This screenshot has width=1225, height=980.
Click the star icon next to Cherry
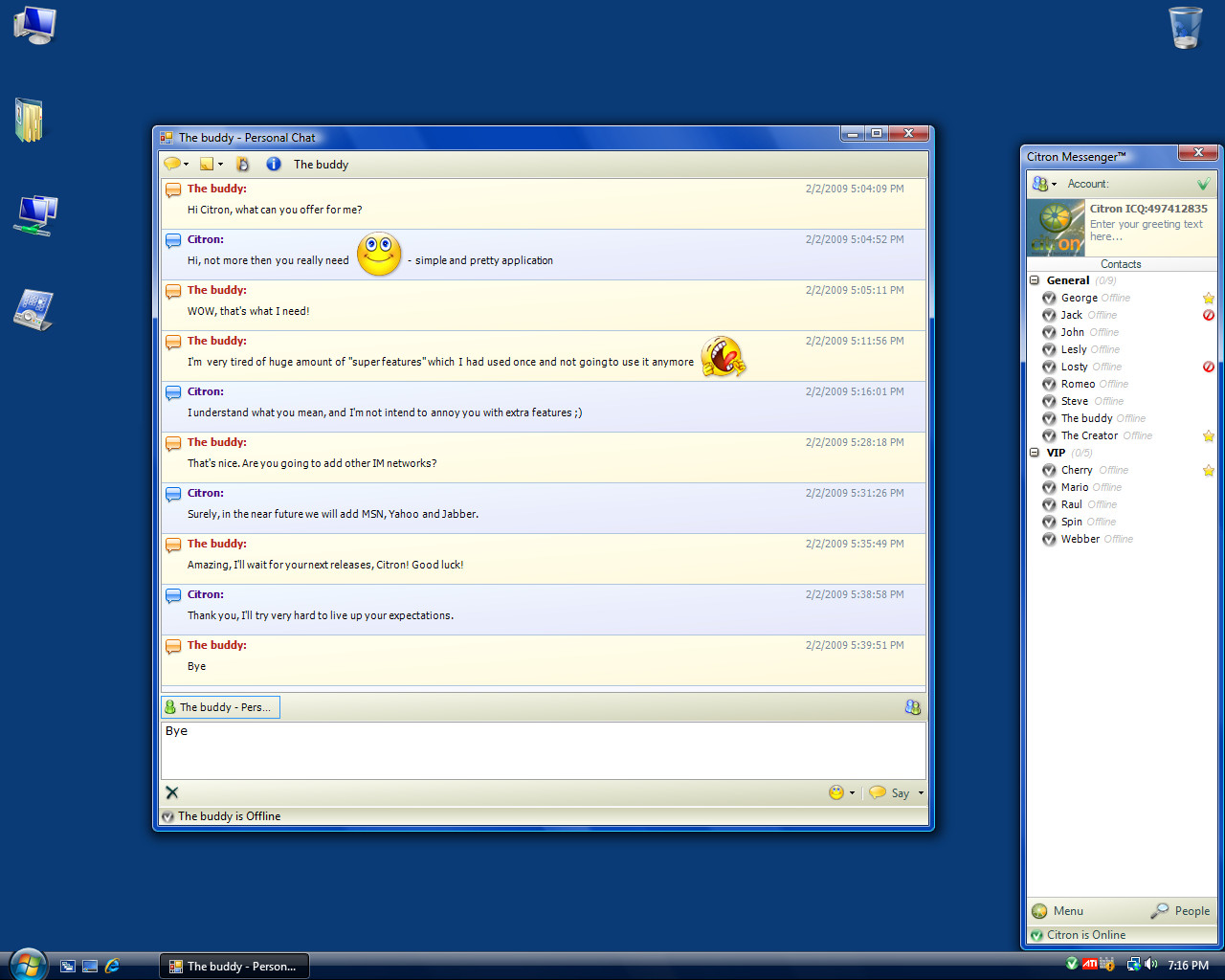pos(1209,470)
